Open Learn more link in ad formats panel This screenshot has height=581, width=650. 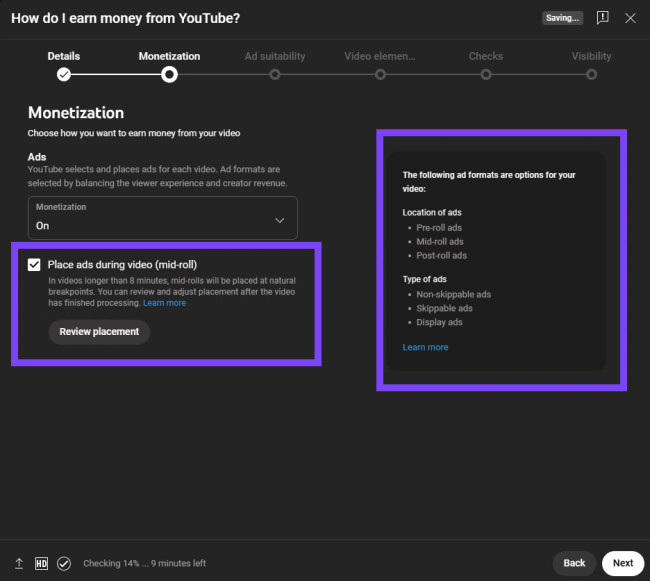(x=425, y=347)
